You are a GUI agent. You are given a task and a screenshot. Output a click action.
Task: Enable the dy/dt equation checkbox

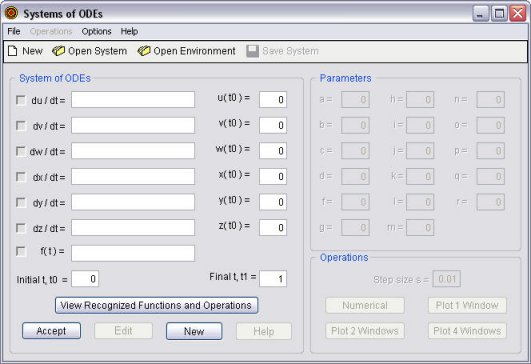coord(21,202)
